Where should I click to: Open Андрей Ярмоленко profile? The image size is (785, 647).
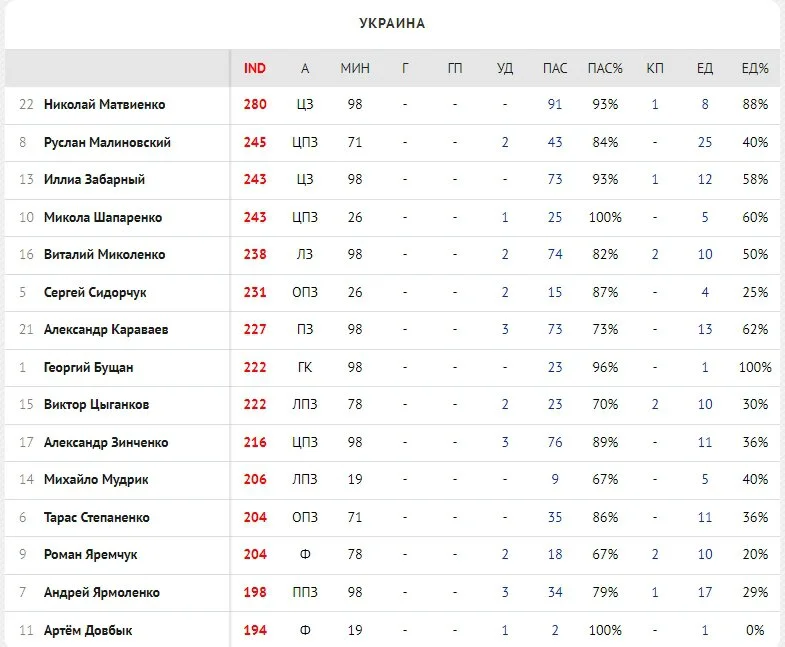(x=101, y=592)
